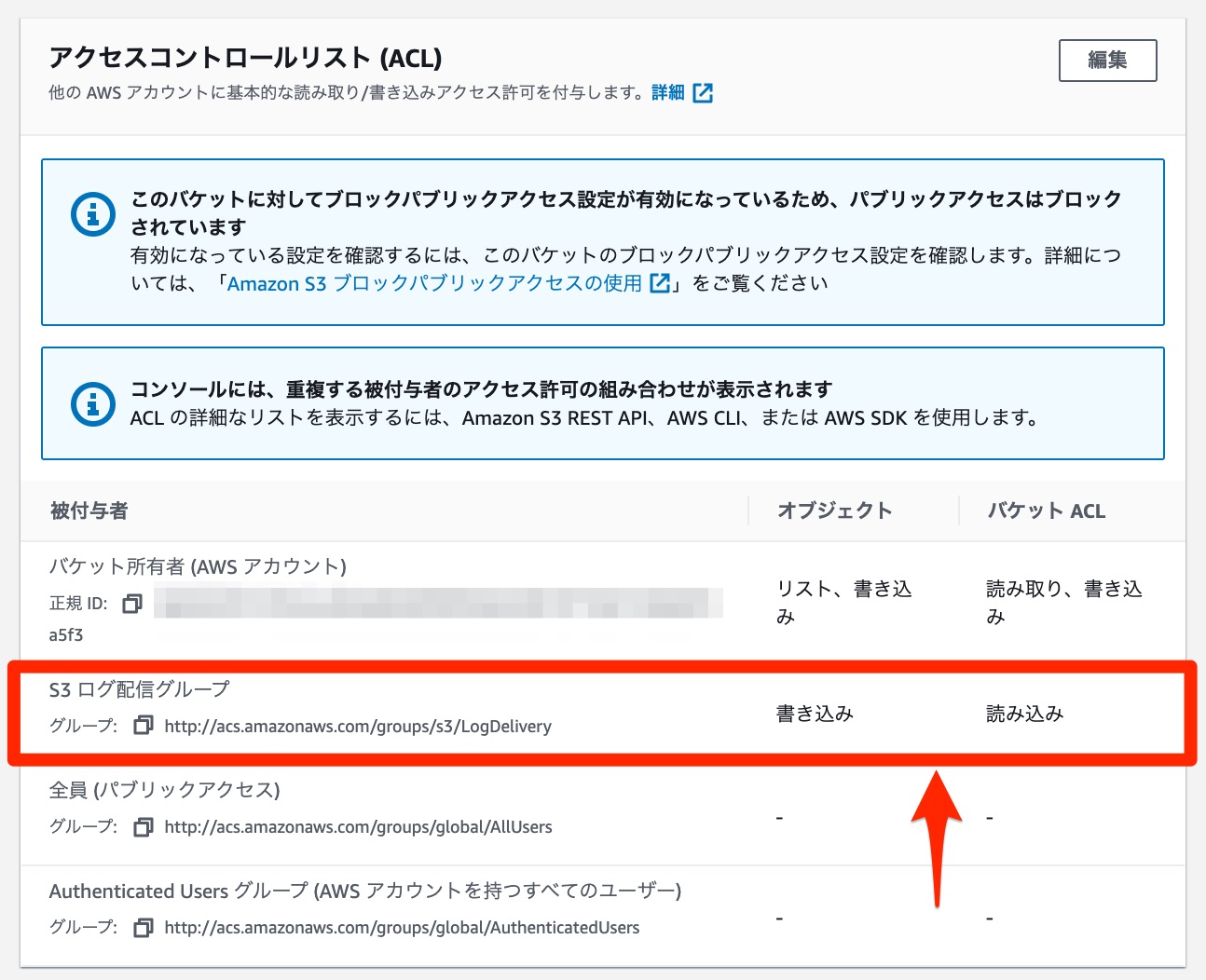Click the LogDelivery group URL text
The image size is (1206, 980).
(358, 726)
